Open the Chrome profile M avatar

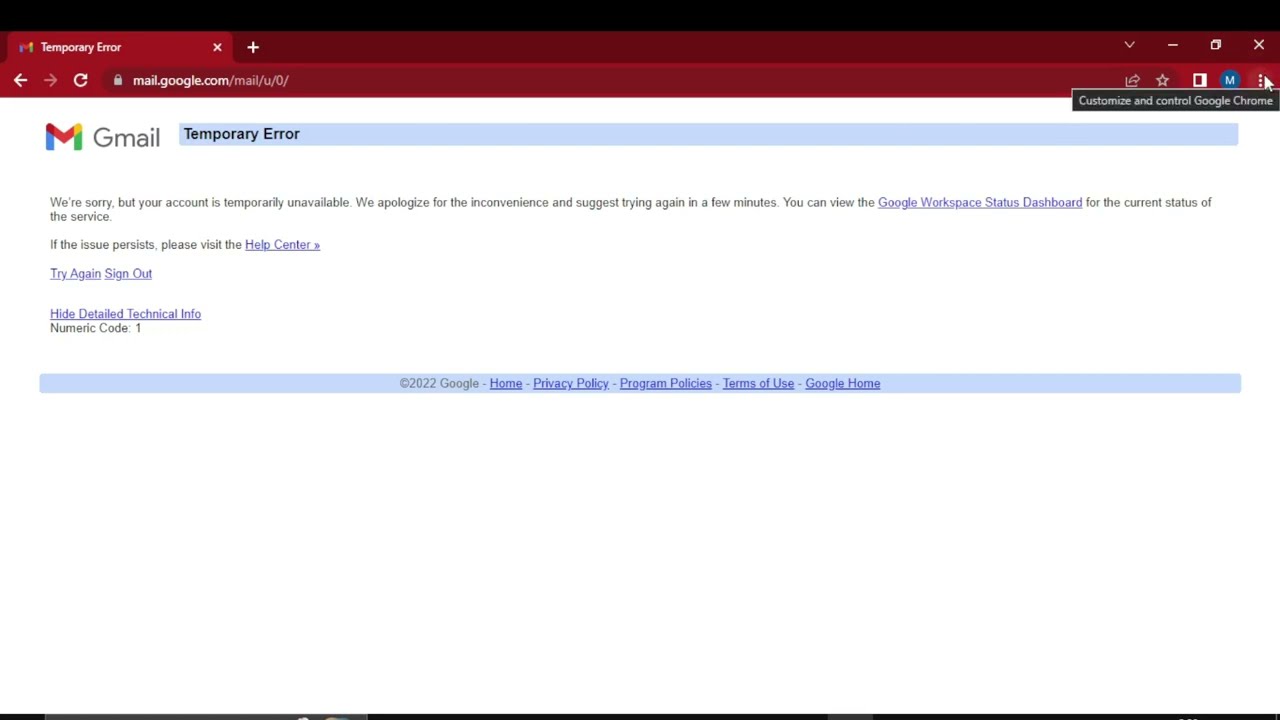[1230, 80]
